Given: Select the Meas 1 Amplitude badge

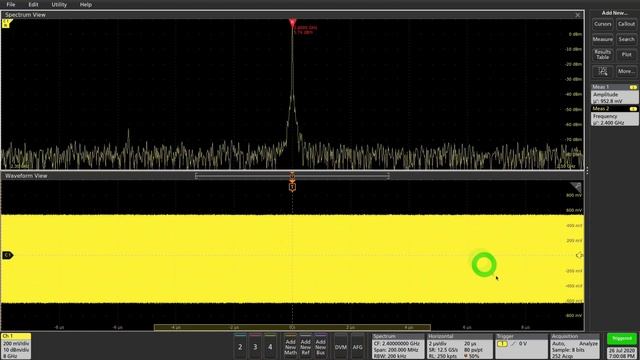Looking at the screenshot, I should 615,94.
